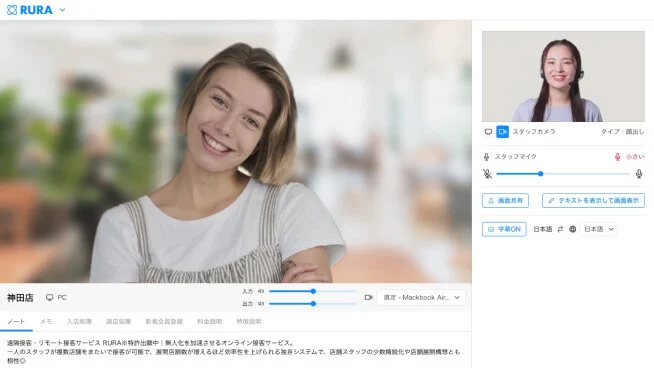Click the staff camera preview thumbnail
The width and height of the screenshot is (654, 368).
(563, 76)
